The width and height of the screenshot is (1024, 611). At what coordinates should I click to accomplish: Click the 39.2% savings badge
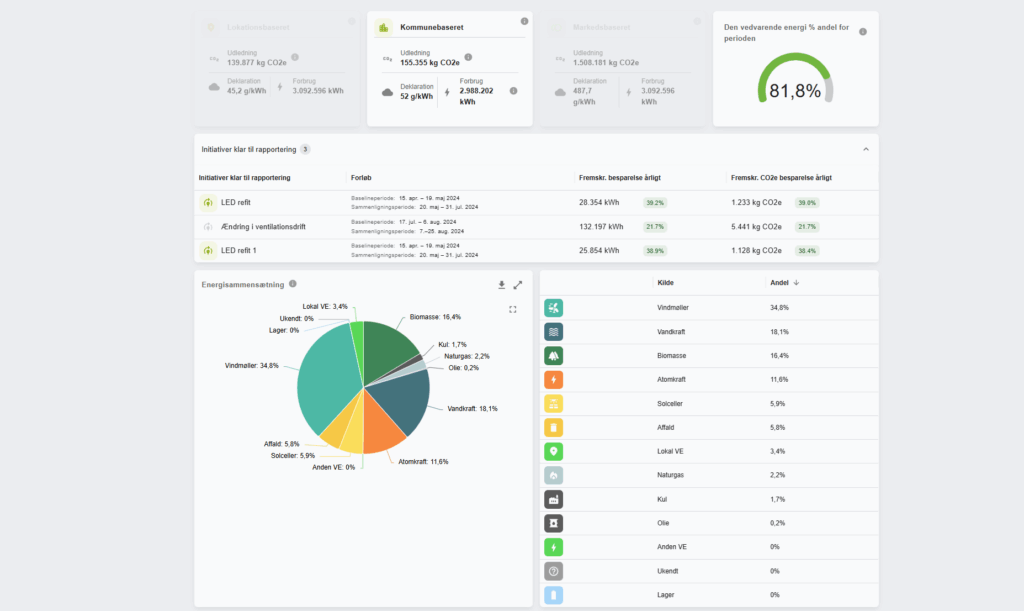click(x=655, y=203)
